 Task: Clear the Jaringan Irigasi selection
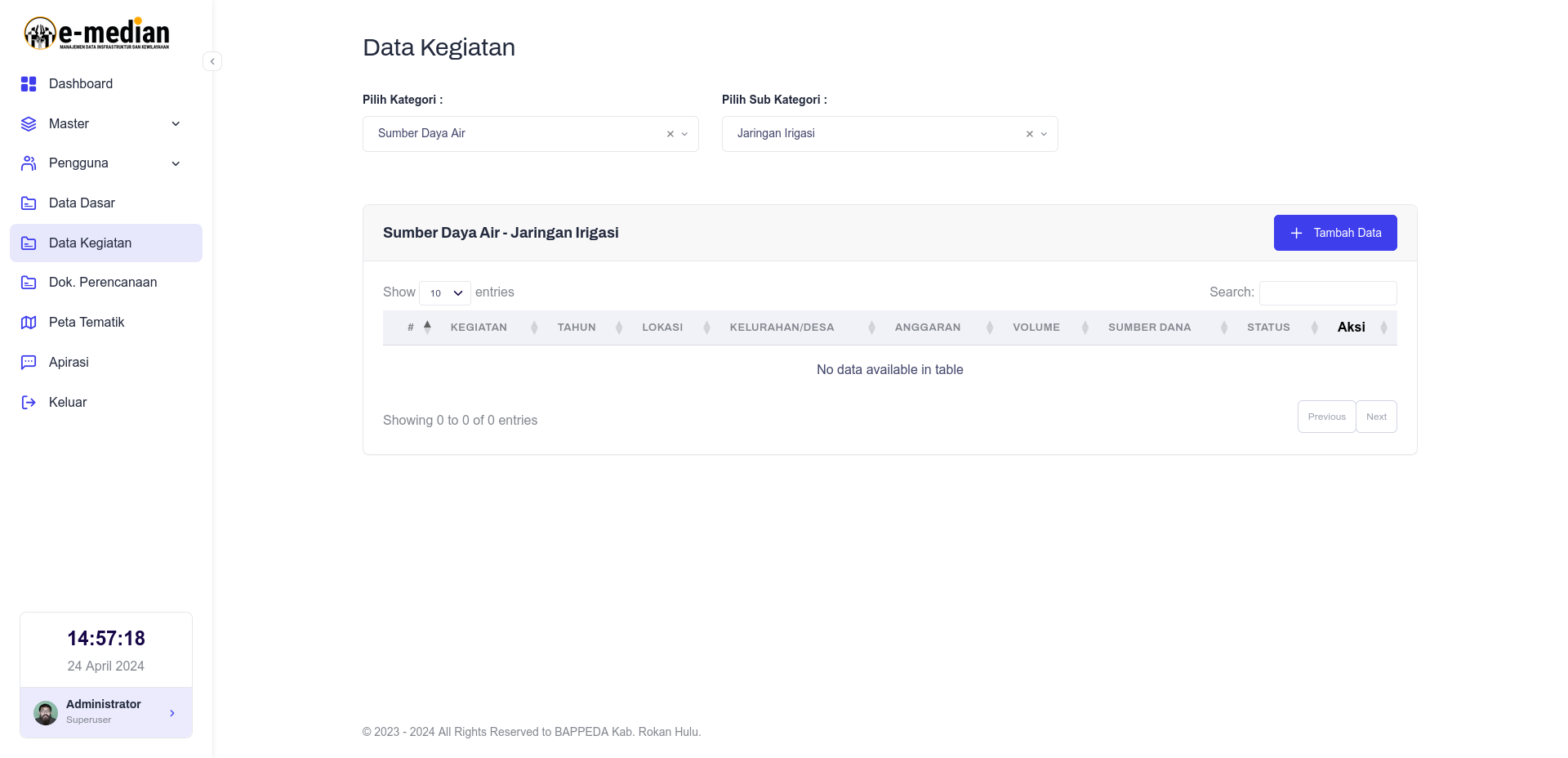point(1030,134)
